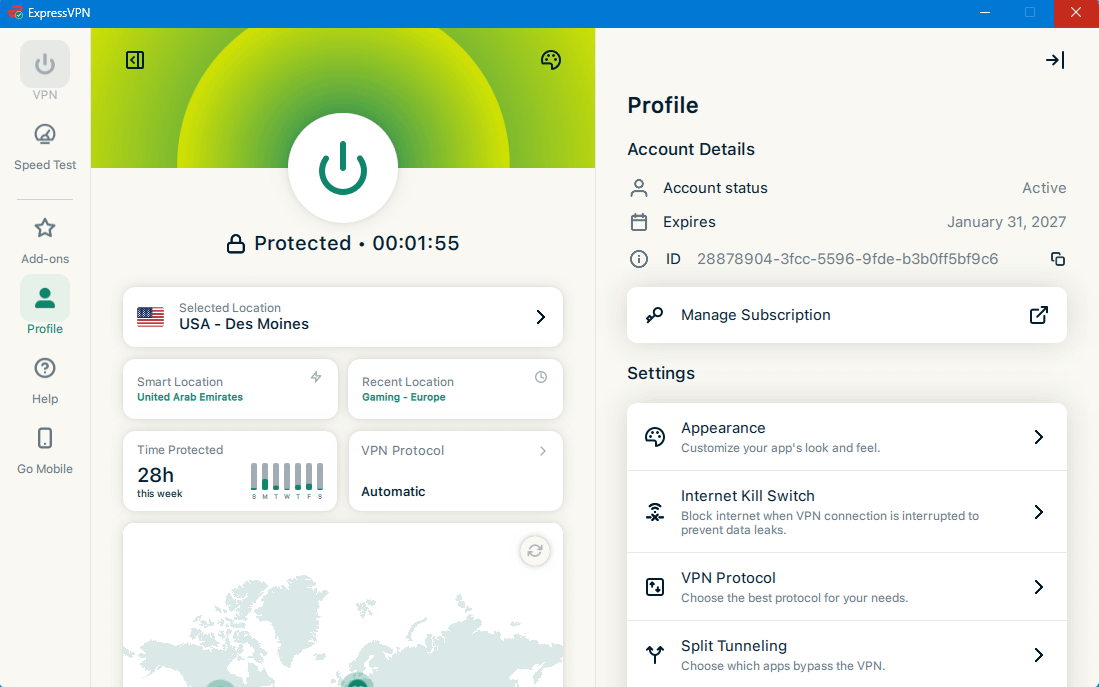Click the palette appearance icon on the green header
This screenshot has width=1099, height=687.
(x=551, y=60)
